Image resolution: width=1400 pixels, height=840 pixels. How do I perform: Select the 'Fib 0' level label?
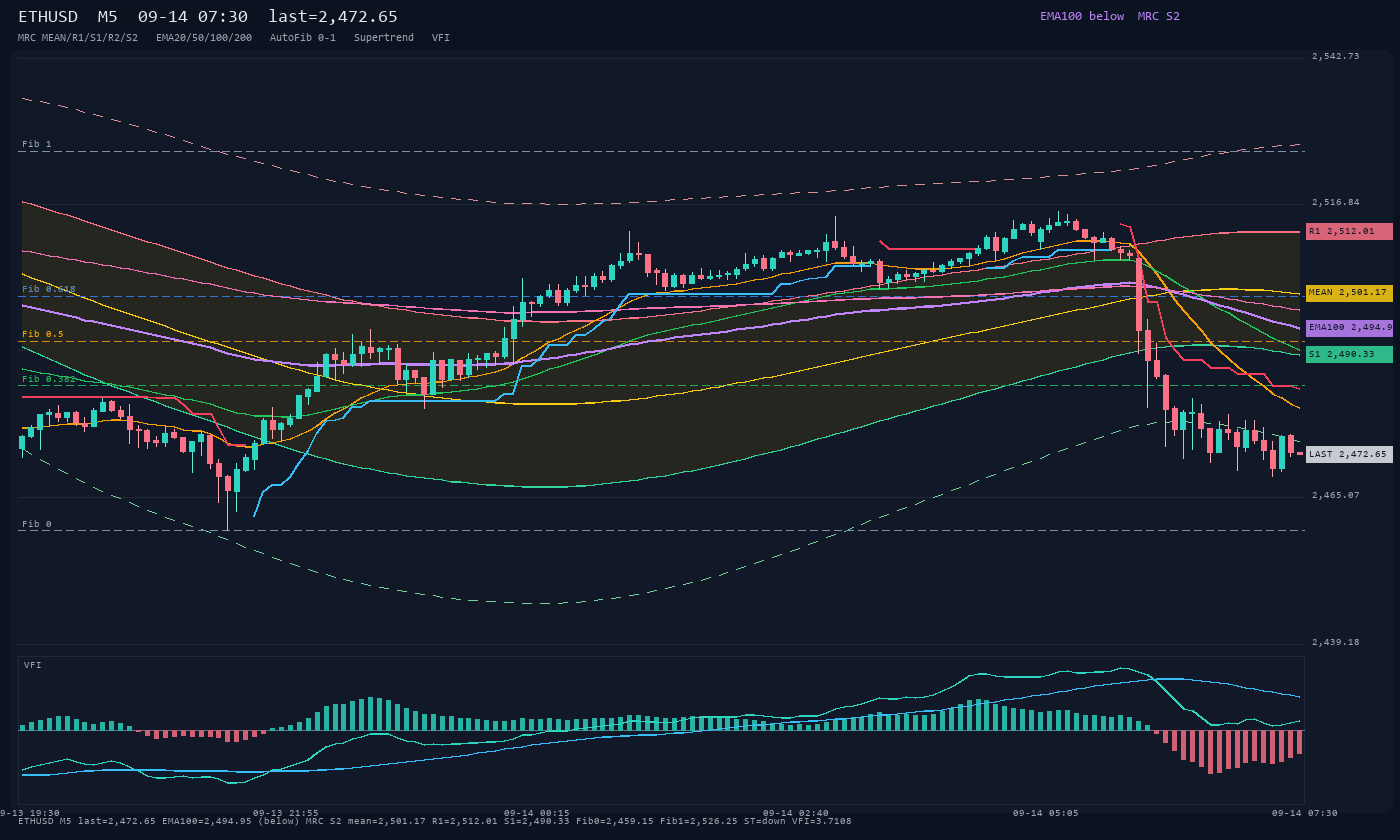[x=37, y=524]
